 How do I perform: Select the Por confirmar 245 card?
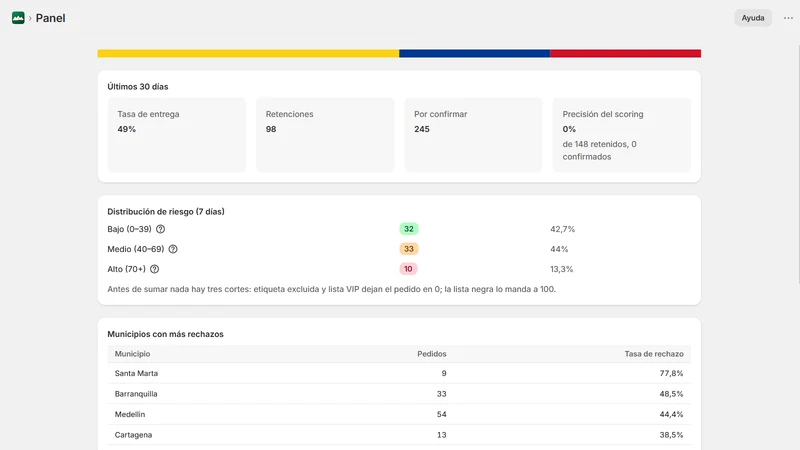point(473,135)
